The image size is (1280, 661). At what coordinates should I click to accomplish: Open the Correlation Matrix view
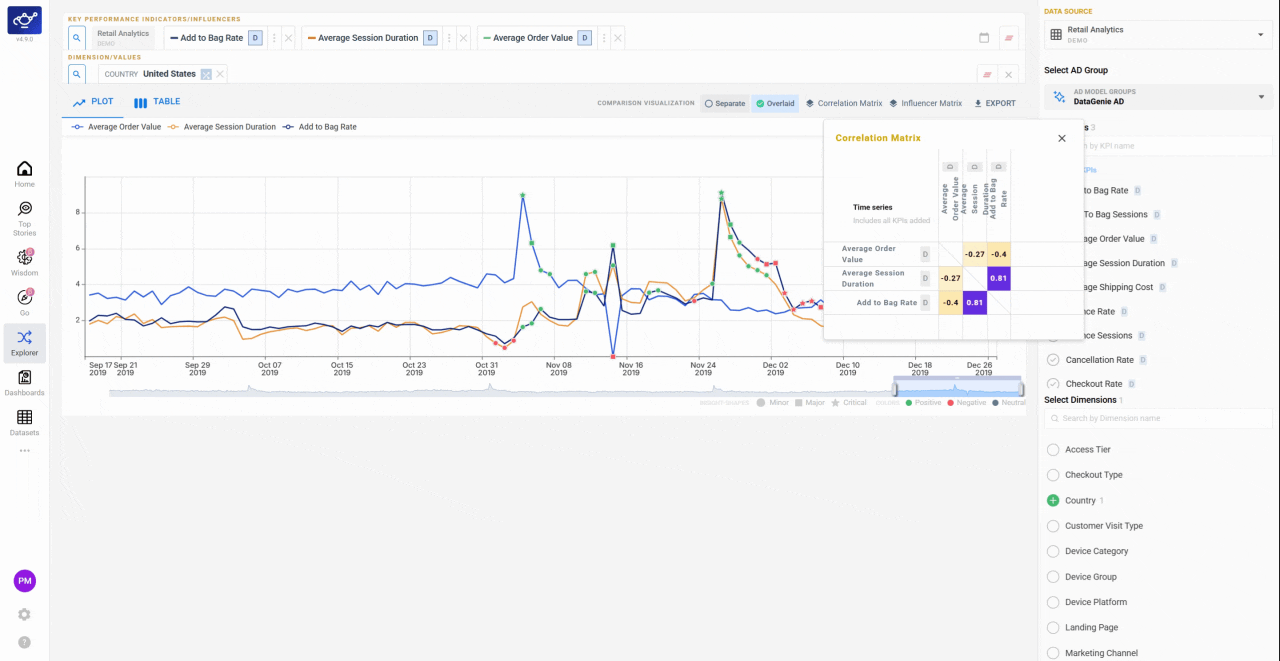pos(844,103)
